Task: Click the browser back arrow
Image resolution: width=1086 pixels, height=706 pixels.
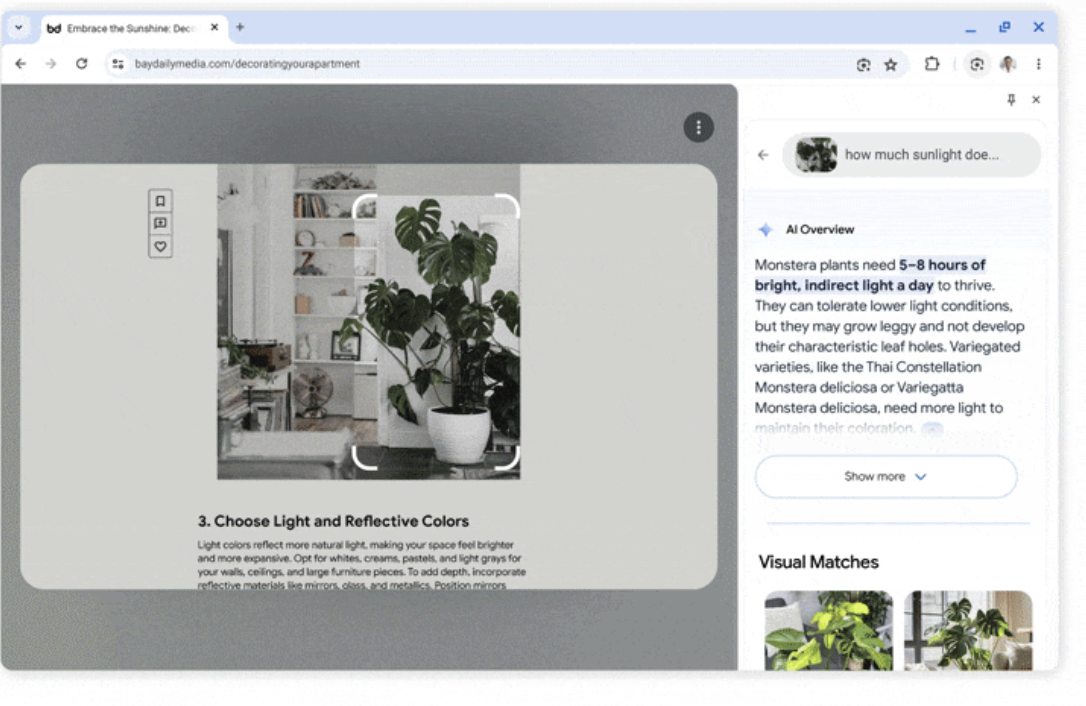Action: click(x=21, y=64)
